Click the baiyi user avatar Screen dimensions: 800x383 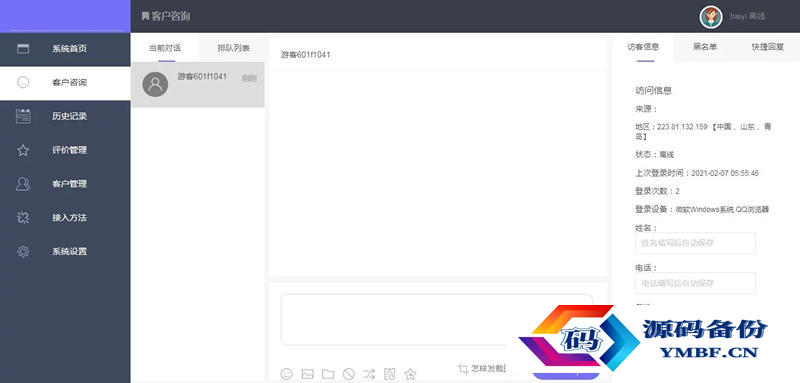711,17
